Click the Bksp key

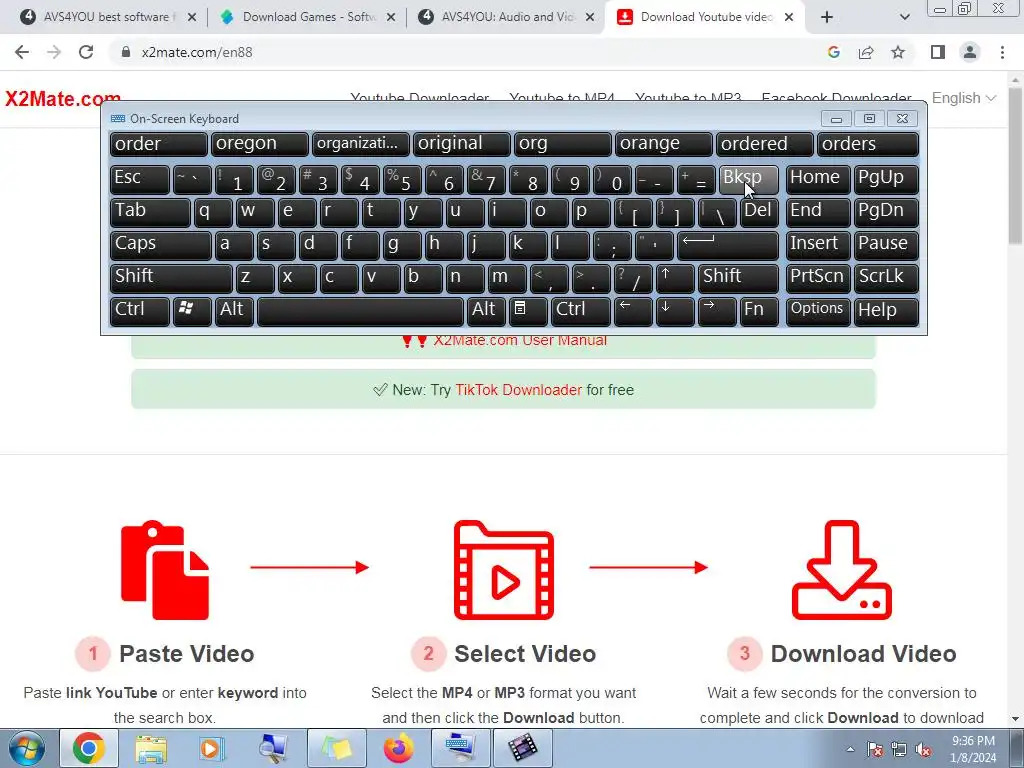[748, 180]
